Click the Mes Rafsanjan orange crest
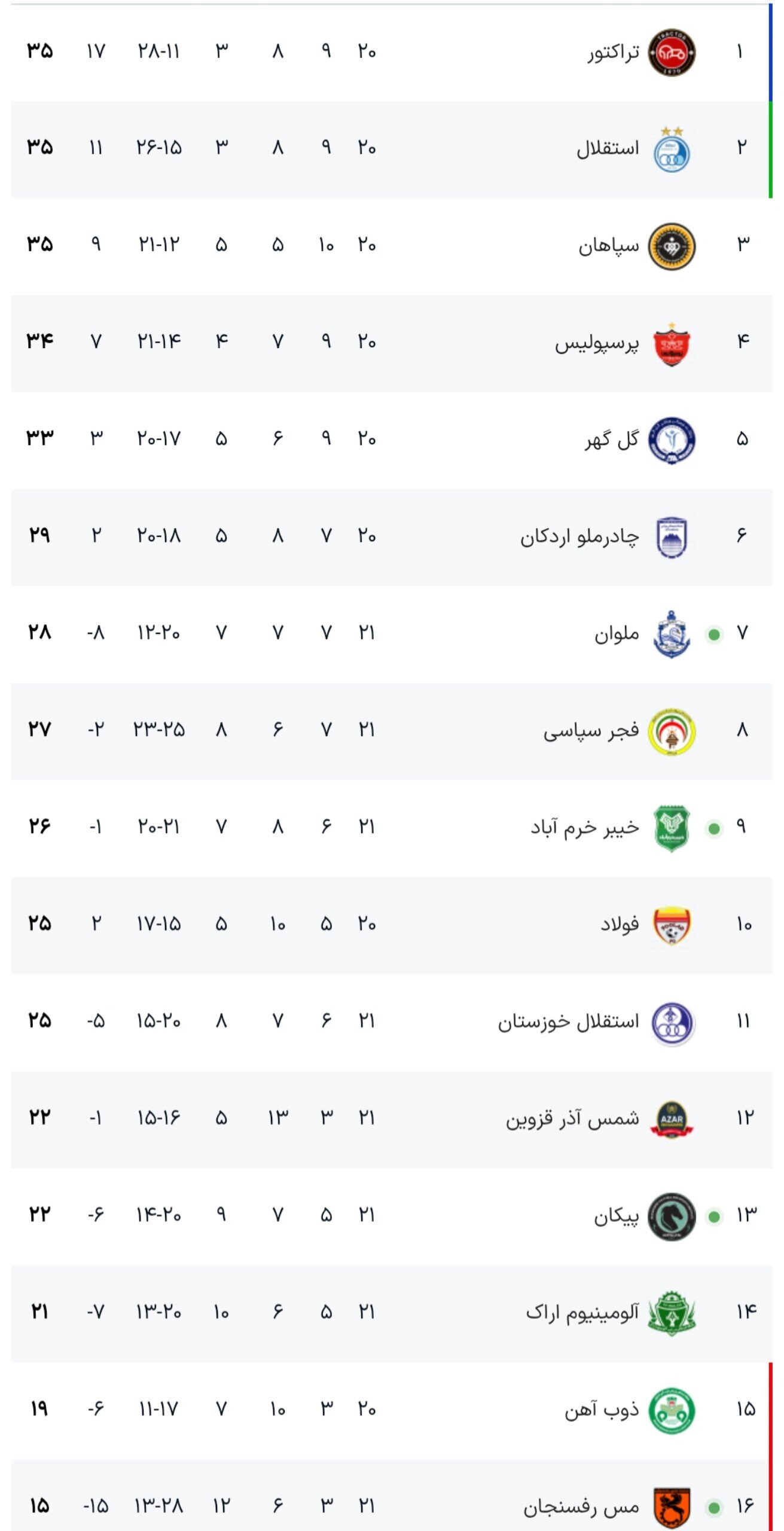 (672, 1507)
